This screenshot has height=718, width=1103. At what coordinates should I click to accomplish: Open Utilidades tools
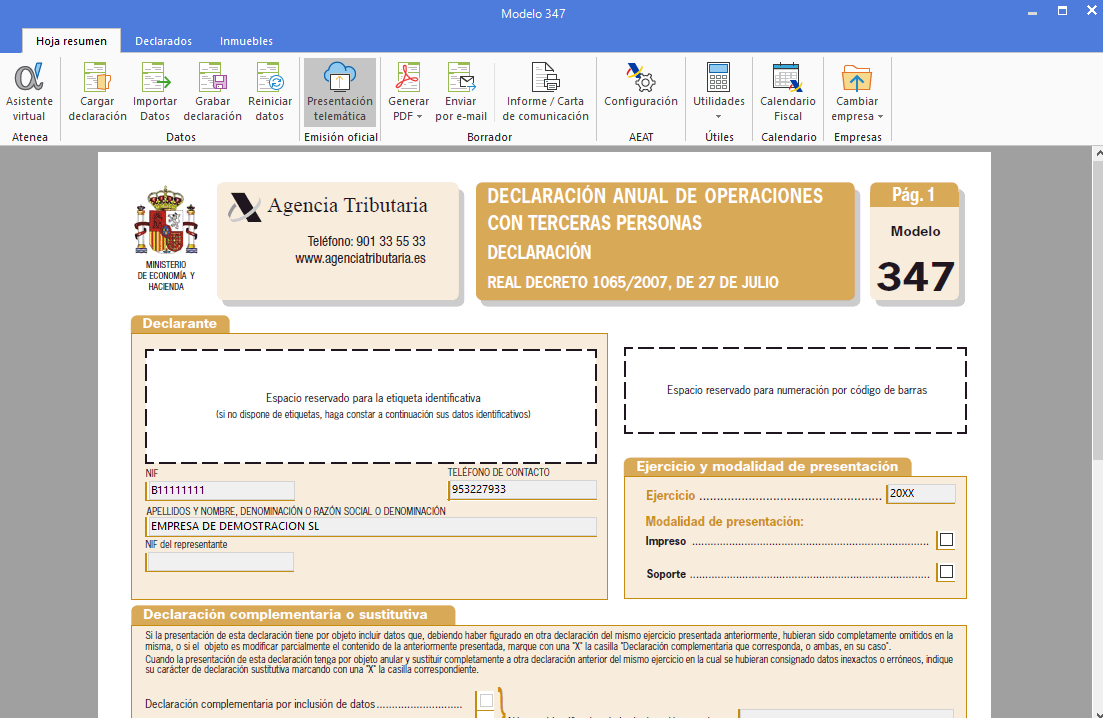[x=718, y=92]
